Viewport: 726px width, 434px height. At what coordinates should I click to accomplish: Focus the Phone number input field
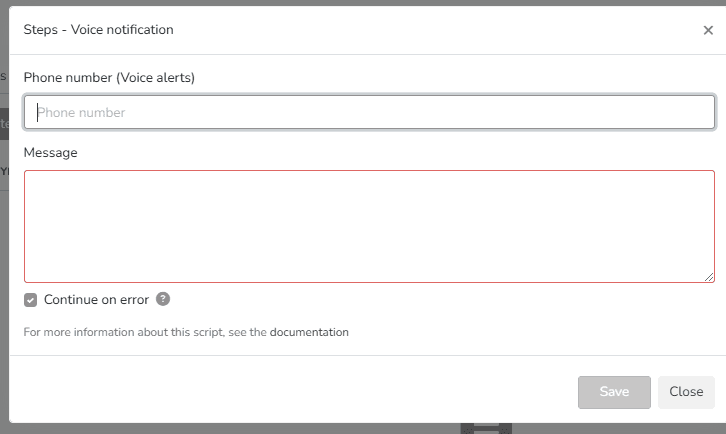point(369,112)
